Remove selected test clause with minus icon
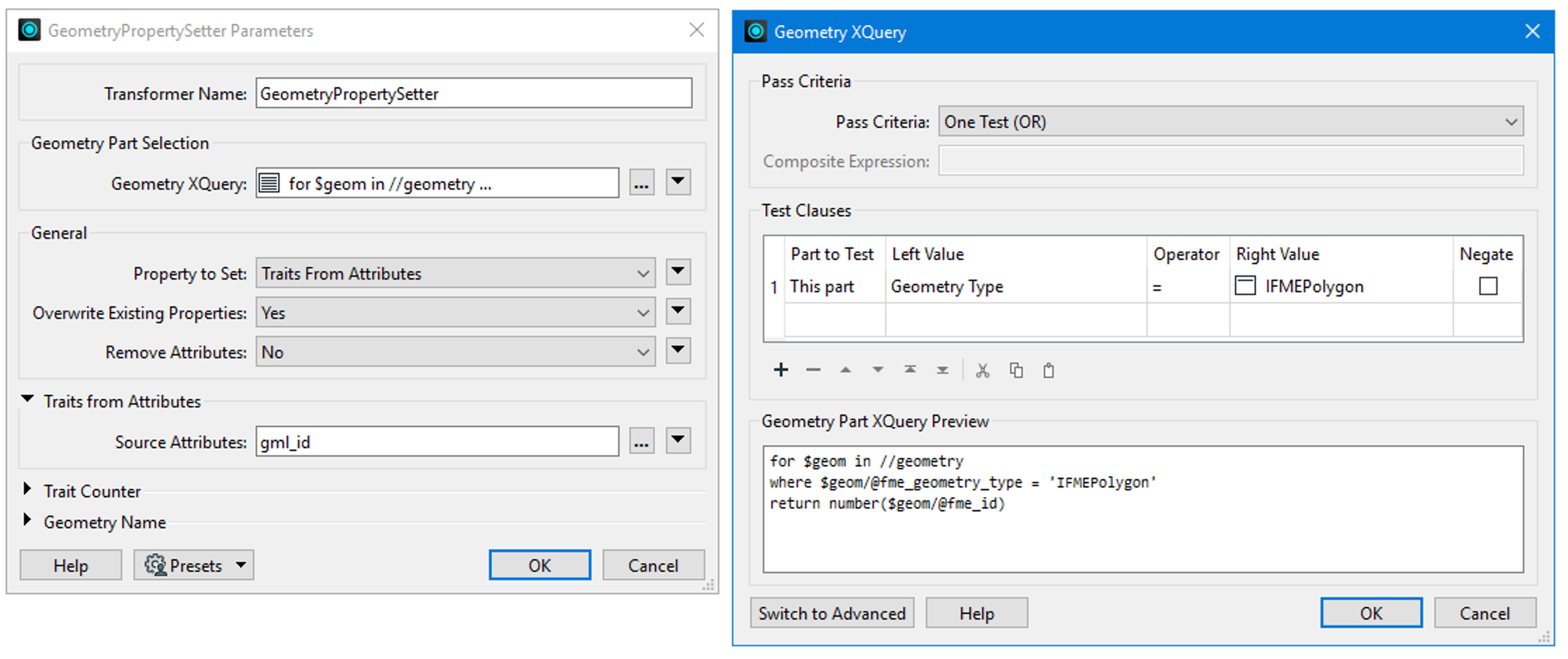 (x=813, y=370)
